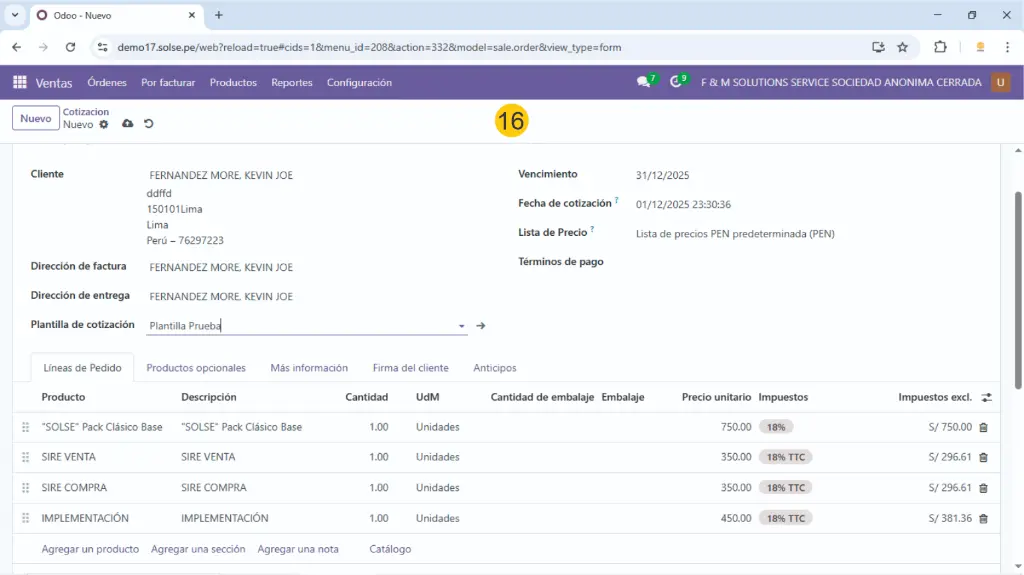Screen dimensions: 1024x575
Task: Click the page vertical scrollbar
Action: coord(1018,290)
